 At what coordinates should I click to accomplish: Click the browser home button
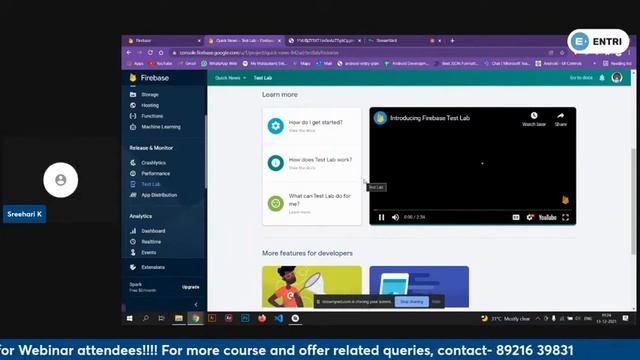(x=161, y=53)
